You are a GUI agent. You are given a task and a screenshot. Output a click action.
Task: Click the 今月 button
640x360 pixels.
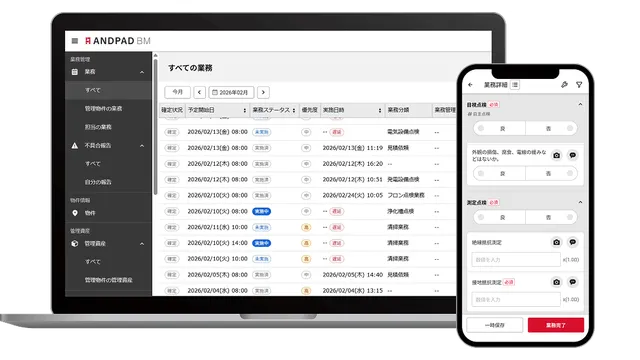[178, 92]
